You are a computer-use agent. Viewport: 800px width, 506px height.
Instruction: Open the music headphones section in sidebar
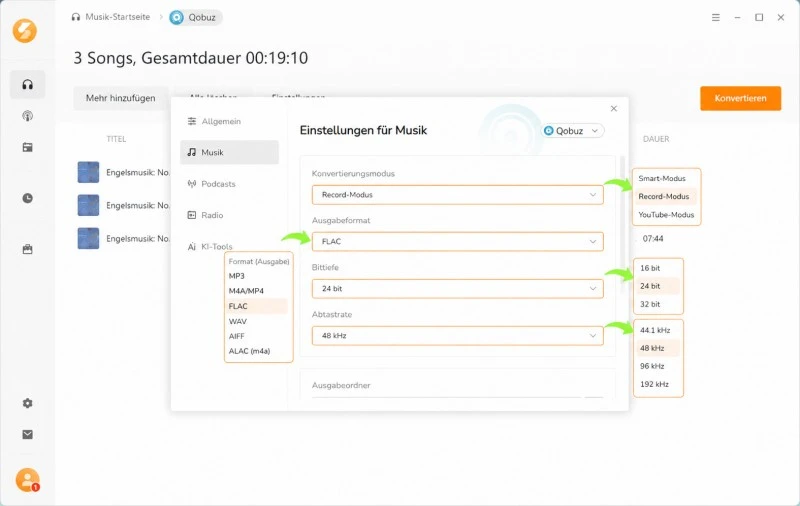(x=28, y=85)
